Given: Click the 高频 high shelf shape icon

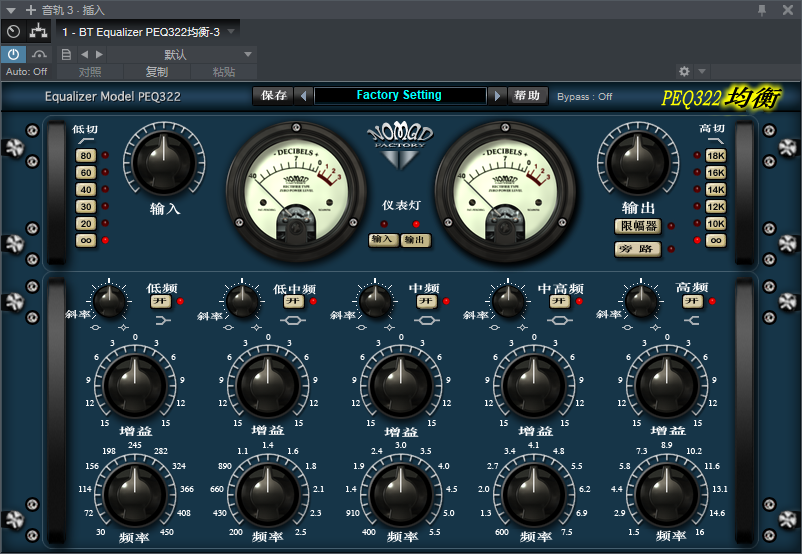Looking at the screenshot, I should 692,321.
